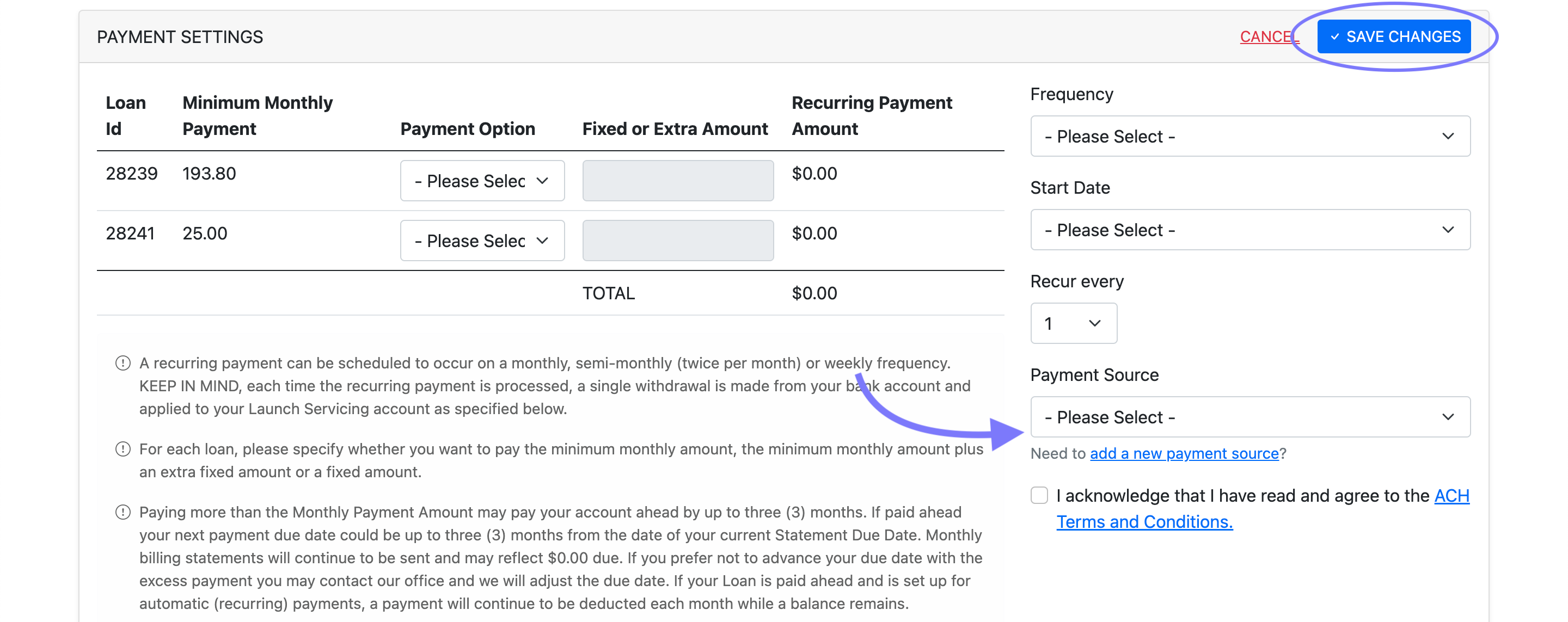
Task: Click info icon beside 'For each loan' note
Action: coord(123,449)
